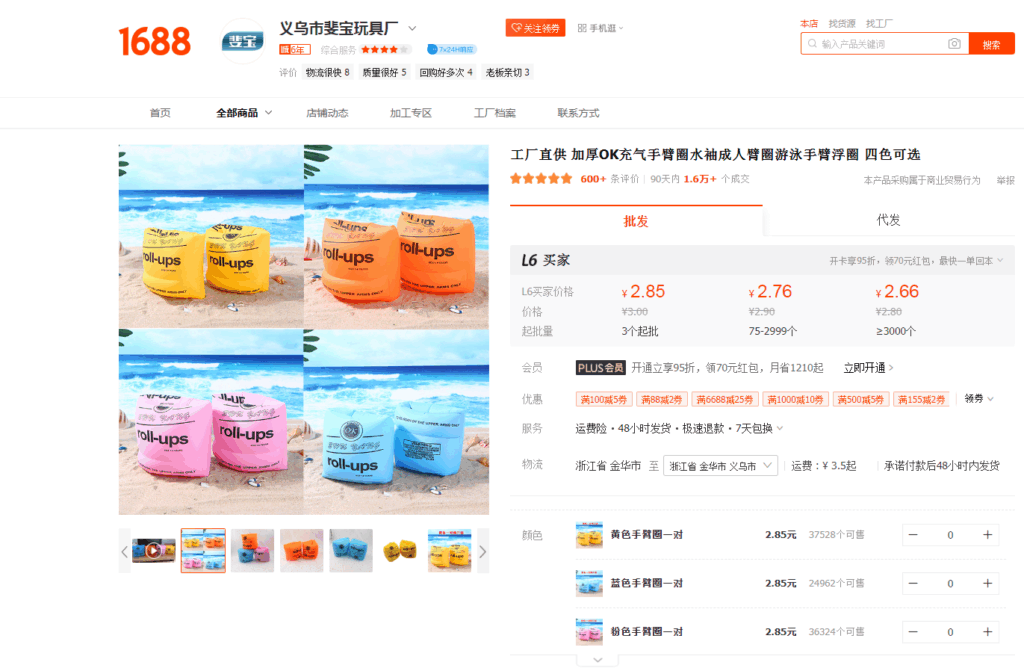Click the PLUS会员 badge
This screenshot has width=1024, height=668.
[x=600, y=368]
